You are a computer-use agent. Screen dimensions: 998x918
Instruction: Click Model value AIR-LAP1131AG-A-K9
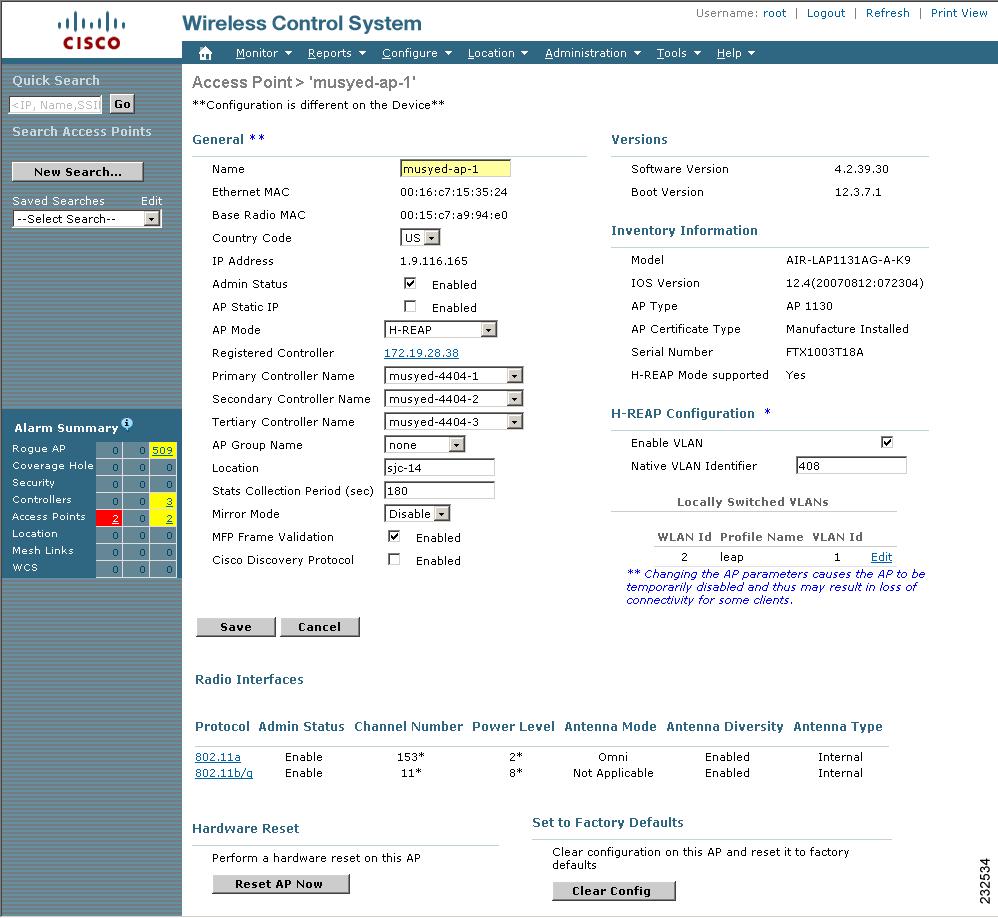[x=848, y=260]
